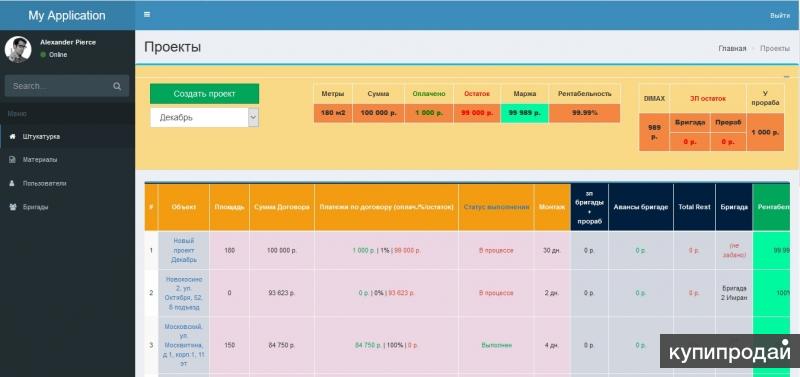This screenshot has width=800, height=377.
Task: Click Alexander Pierce avatar photo
Action: [18, 49]
